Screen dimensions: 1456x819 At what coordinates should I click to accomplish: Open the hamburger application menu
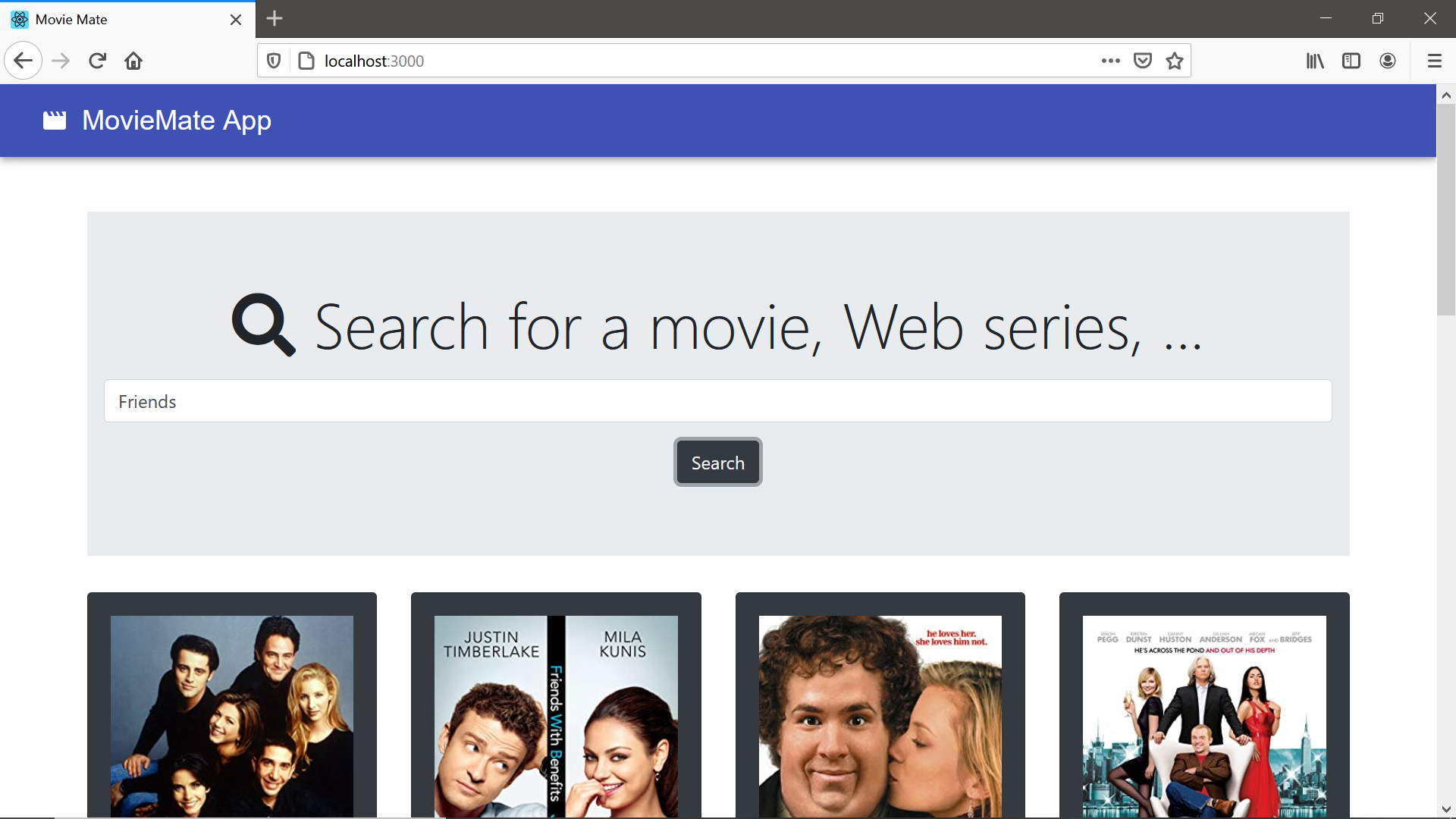coord(1434,61)
